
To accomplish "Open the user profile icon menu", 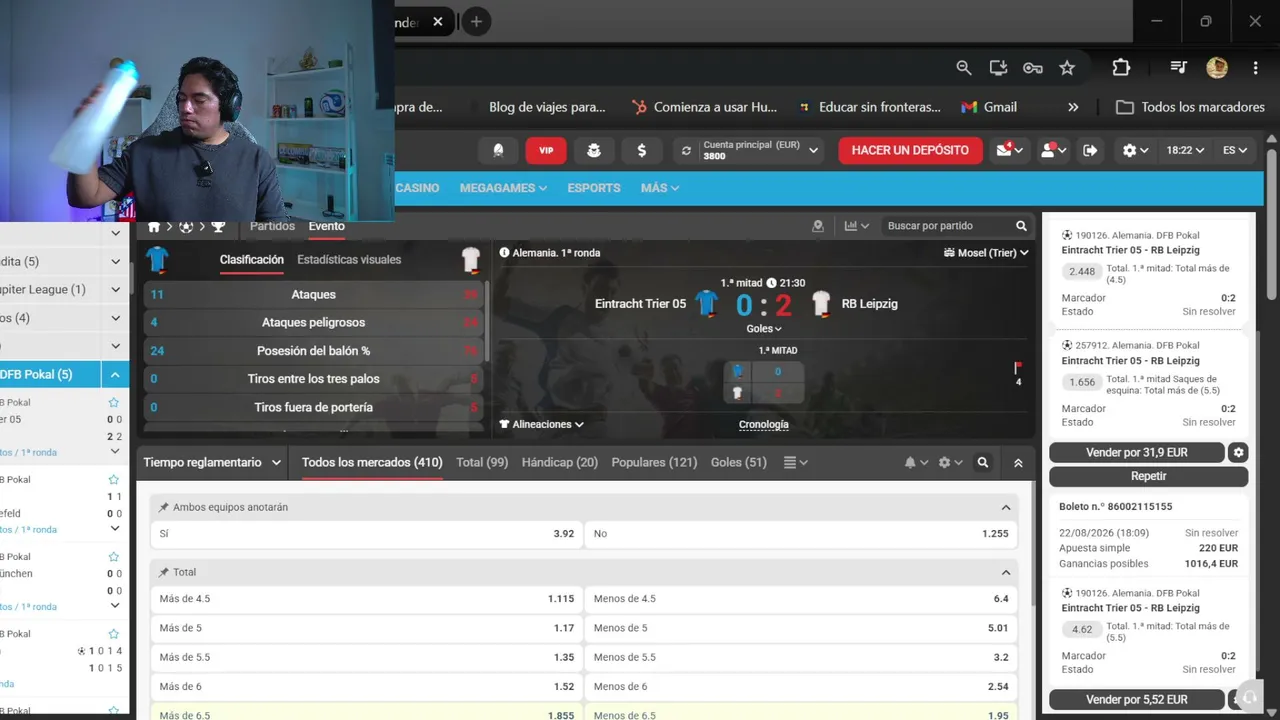I will pyautogui.click(x=1053, y=150).
